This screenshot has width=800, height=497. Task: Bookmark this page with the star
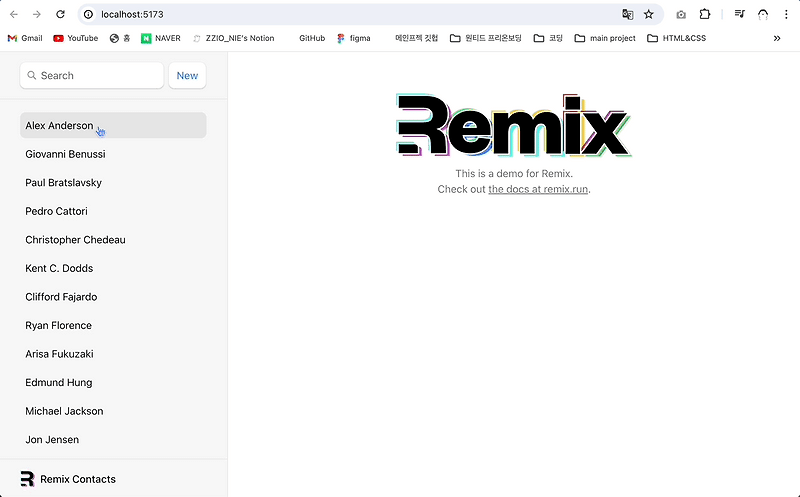pos(648,14)
